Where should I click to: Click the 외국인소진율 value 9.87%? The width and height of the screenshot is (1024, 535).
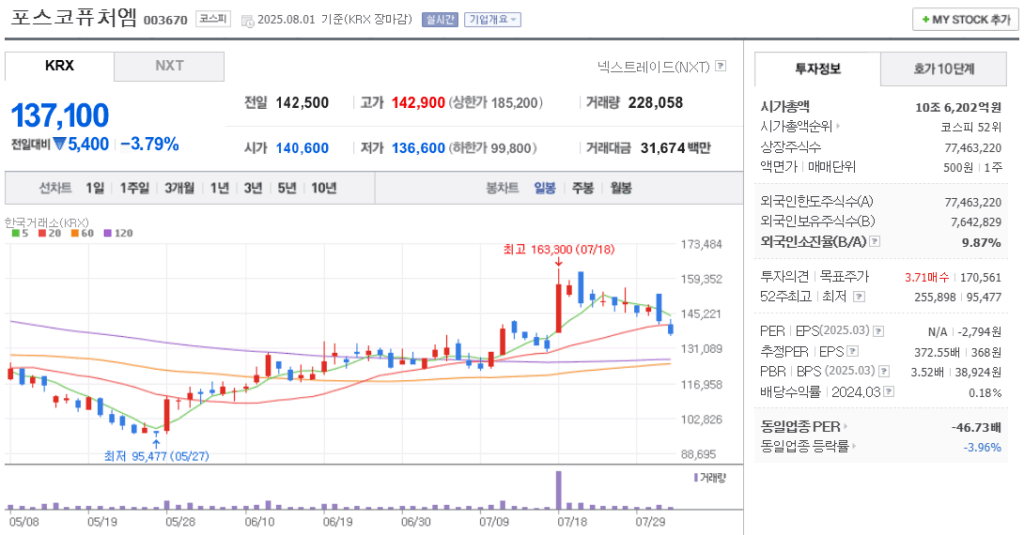tap(982, 242)
